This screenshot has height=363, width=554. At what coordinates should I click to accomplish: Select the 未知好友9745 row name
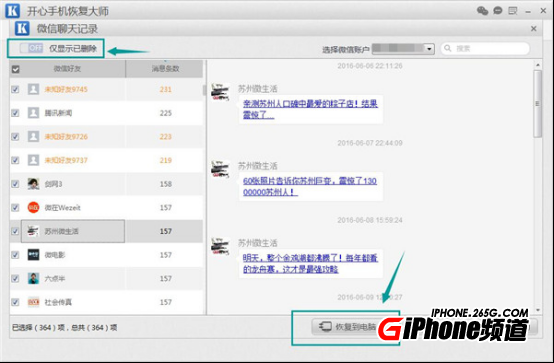[x=66, y=89]
